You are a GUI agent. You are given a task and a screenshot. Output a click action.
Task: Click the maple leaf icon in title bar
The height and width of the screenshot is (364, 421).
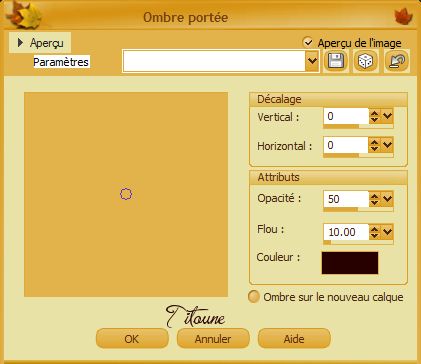[x=403, y=16]
